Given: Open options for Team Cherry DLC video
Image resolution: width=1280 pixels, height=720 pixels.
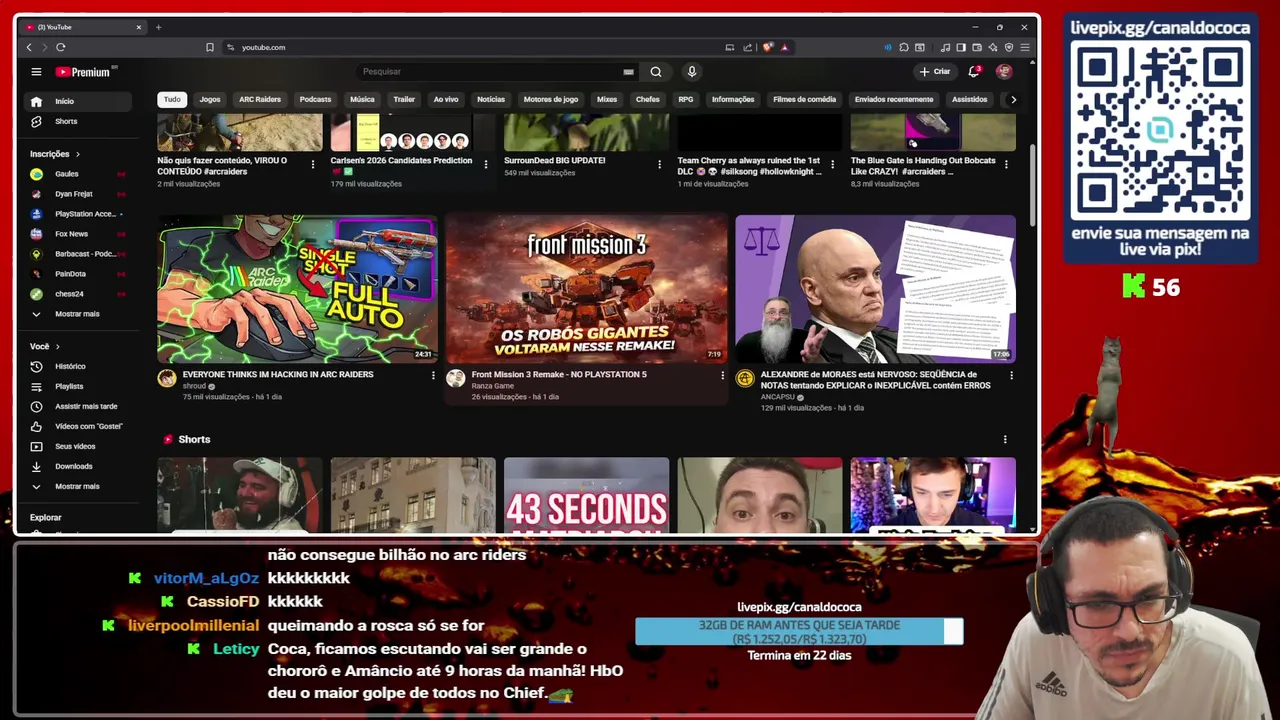Looking at the screenshot, I should pyautogui.click(x=832, y=164).
